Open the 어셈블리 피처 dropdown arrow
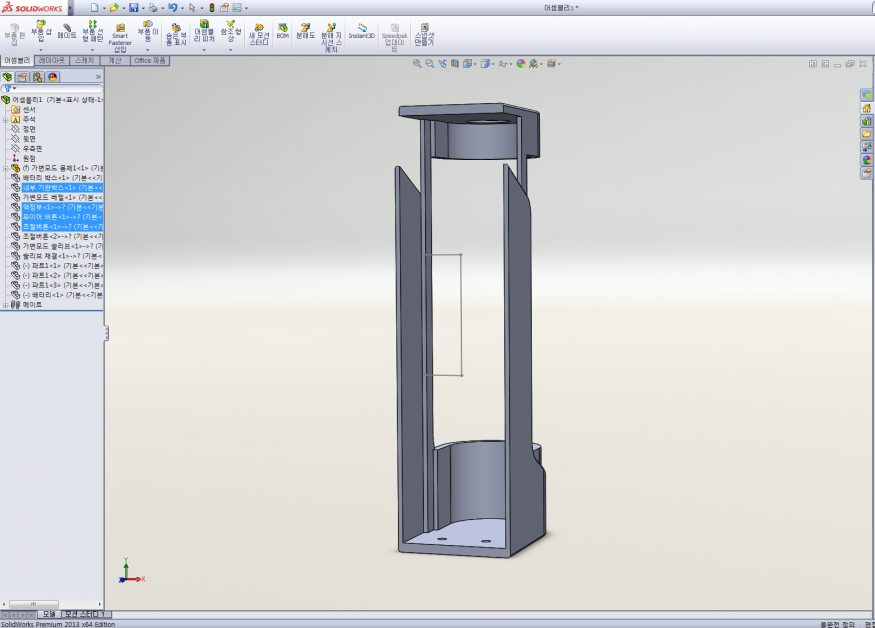Image resolution: width=875 pixels, height=628 pixels. (x=204, y=50)
